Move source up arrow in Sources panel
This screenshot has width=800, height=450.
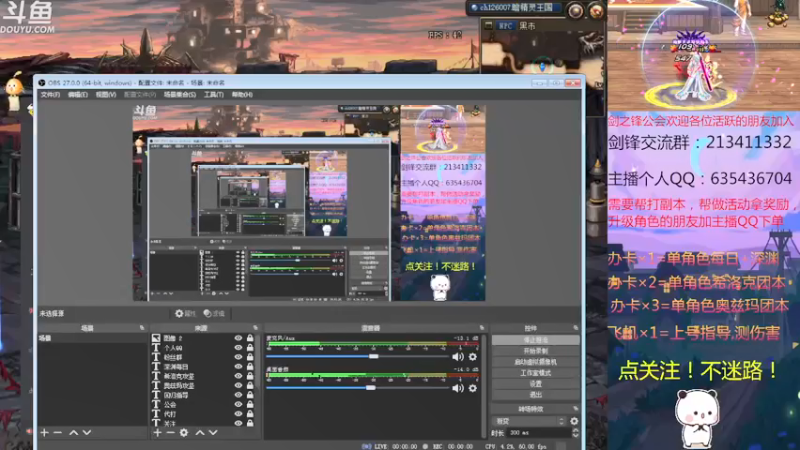click(200, 433)
